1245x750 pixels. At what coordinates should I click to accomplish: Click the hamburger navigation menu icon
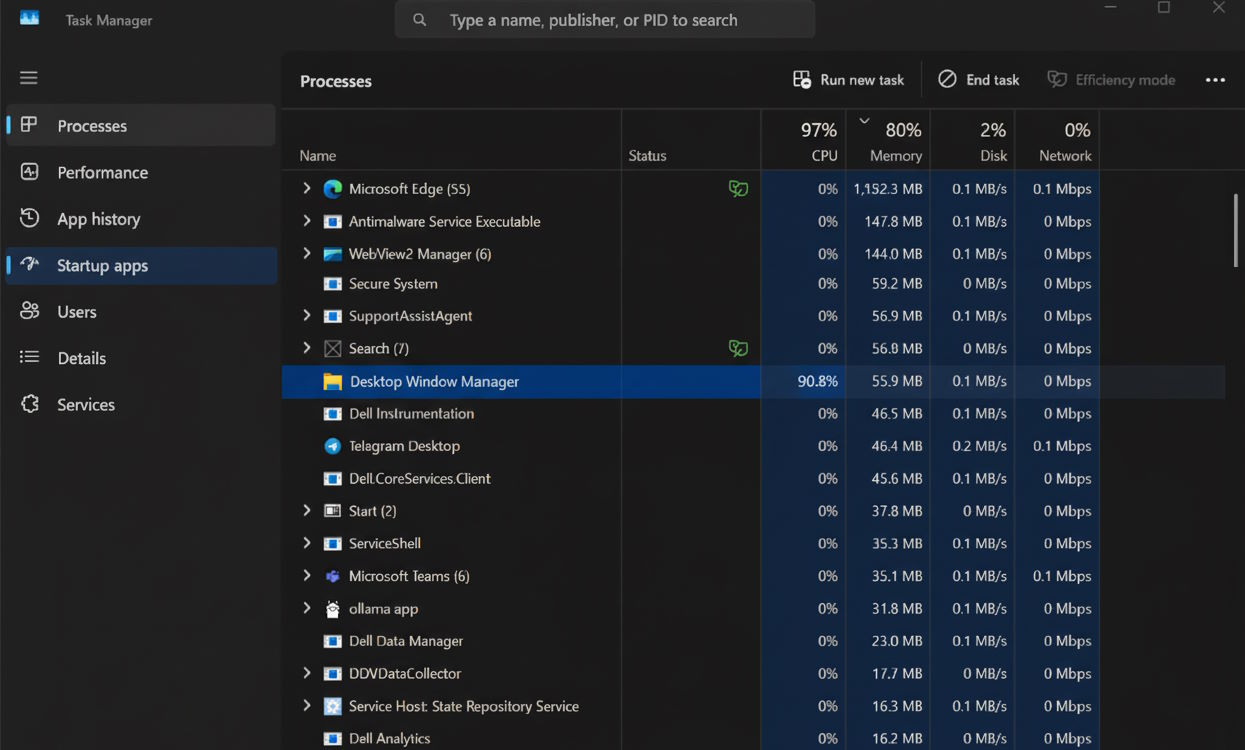click(x=28, y=78)
